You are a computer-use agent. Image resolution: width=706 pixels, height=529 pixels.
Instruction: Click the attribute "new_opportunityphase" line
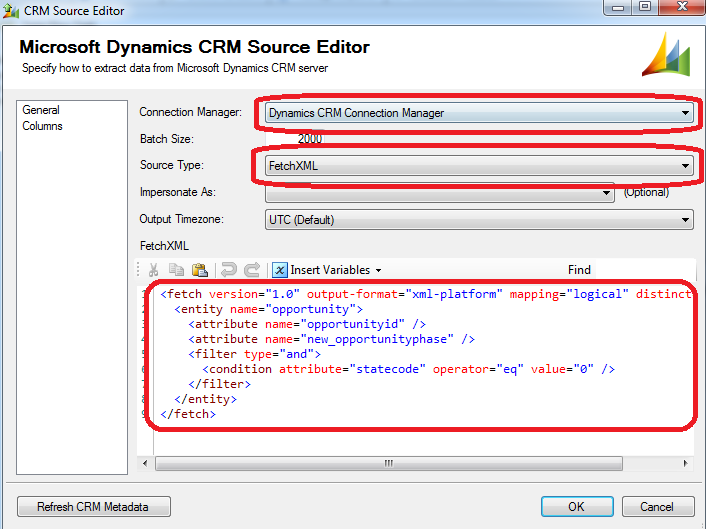(331, 339)
